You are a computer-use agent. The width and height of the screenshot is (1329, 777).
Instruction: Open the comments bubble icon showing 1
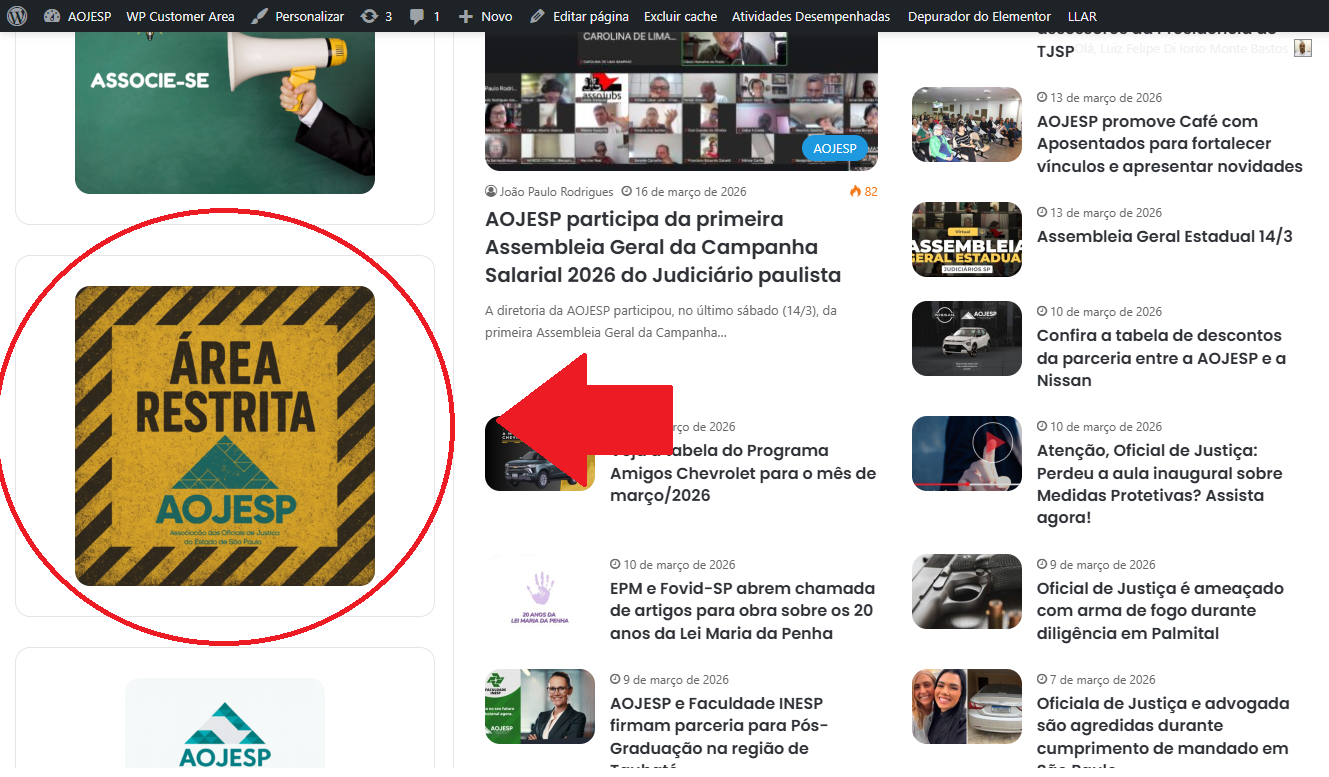click(417, 16)
